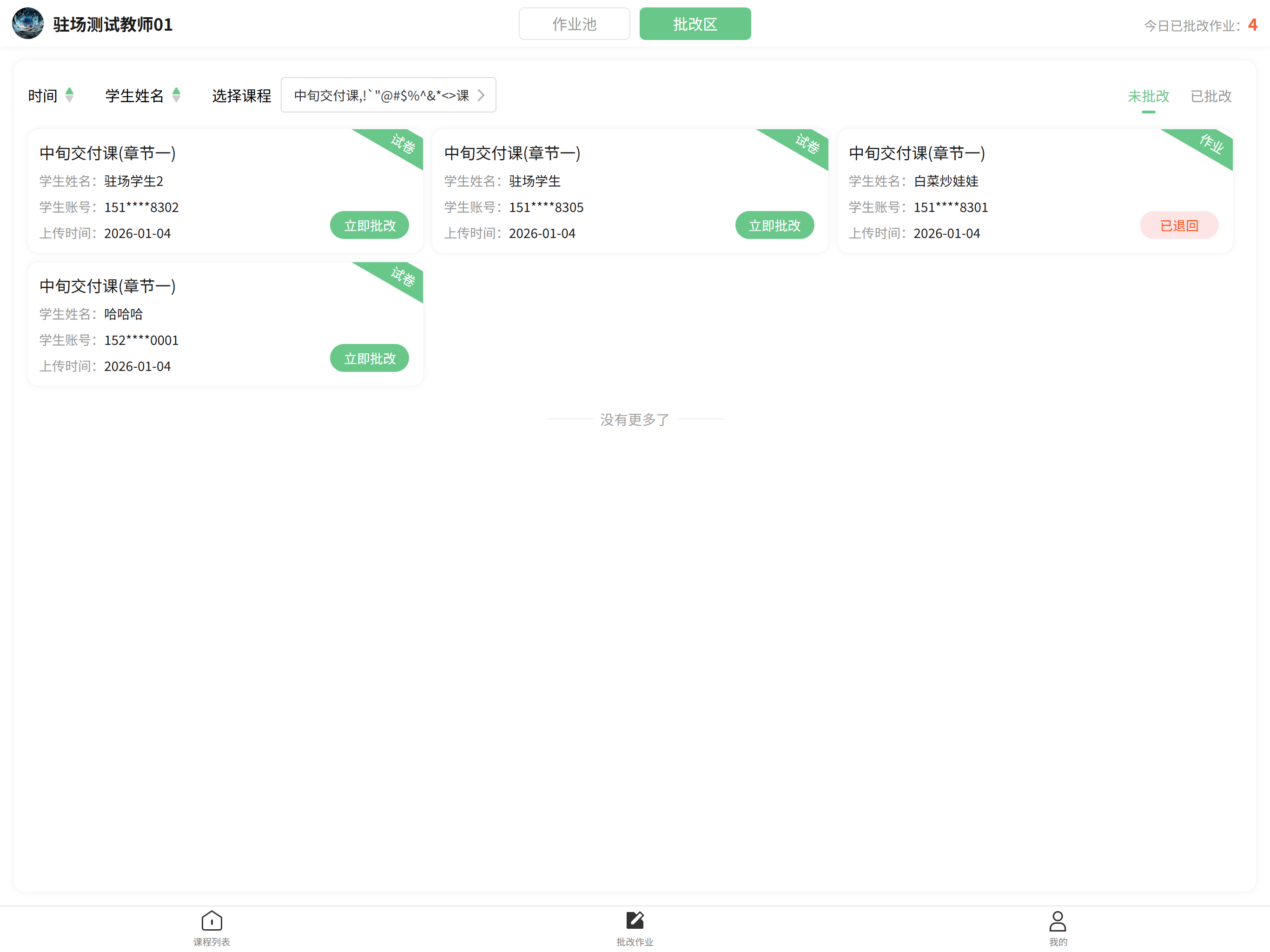Select the 已批改 tab
1270x952 pixels.
tap(1210, 96)
